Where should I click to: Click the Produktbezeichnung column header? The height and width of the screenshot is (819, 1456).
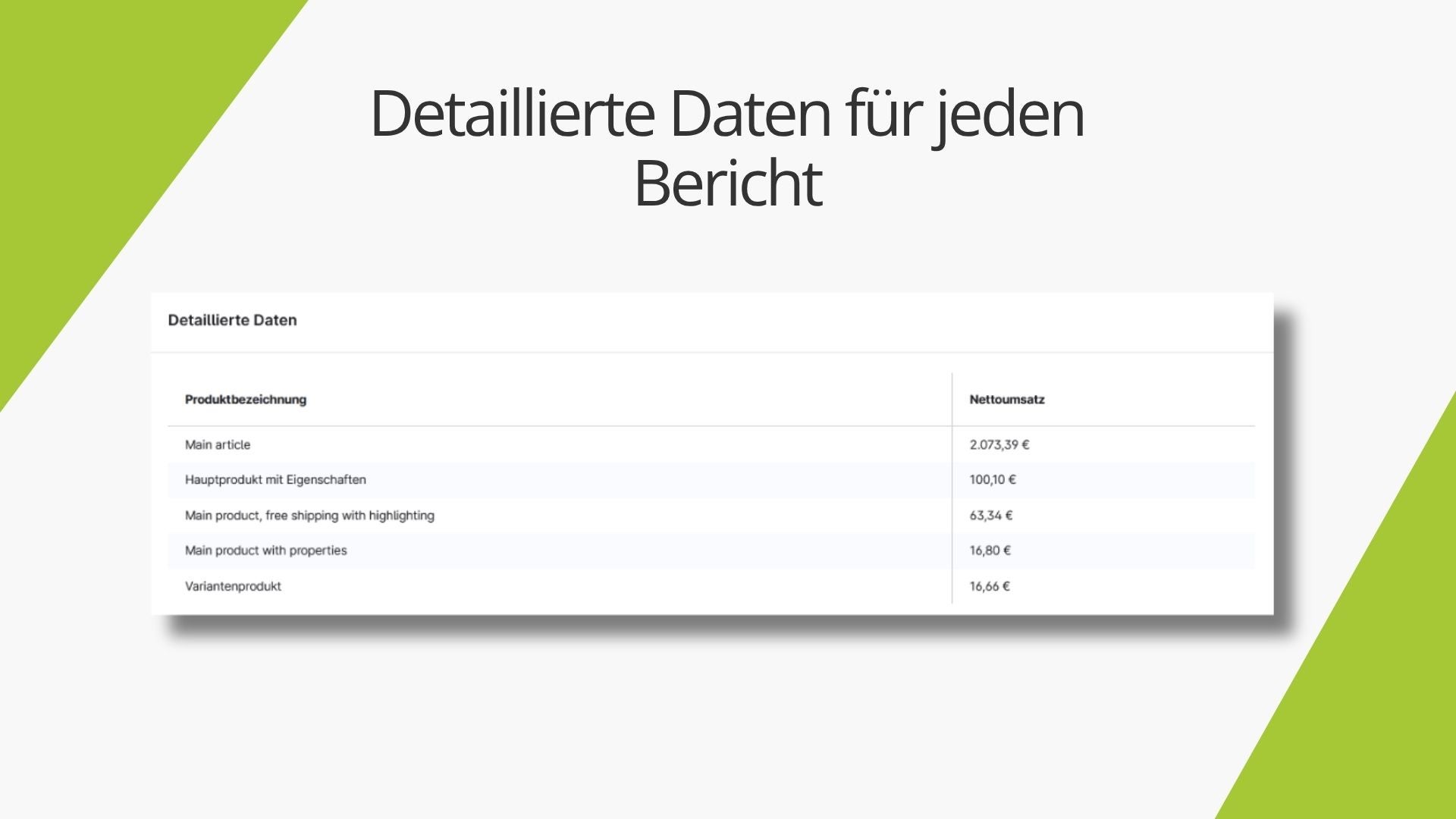tap(246, 400)
